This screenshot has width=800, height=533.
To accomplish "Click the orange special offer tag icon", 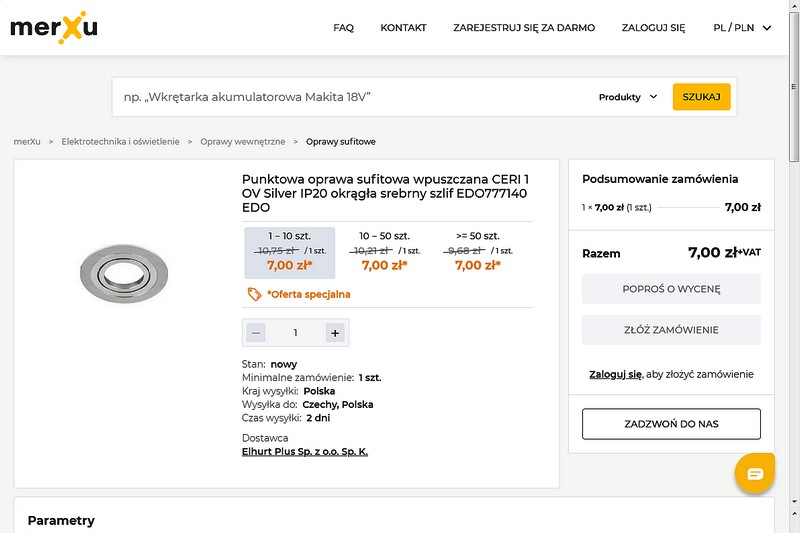I will point(254,294).
